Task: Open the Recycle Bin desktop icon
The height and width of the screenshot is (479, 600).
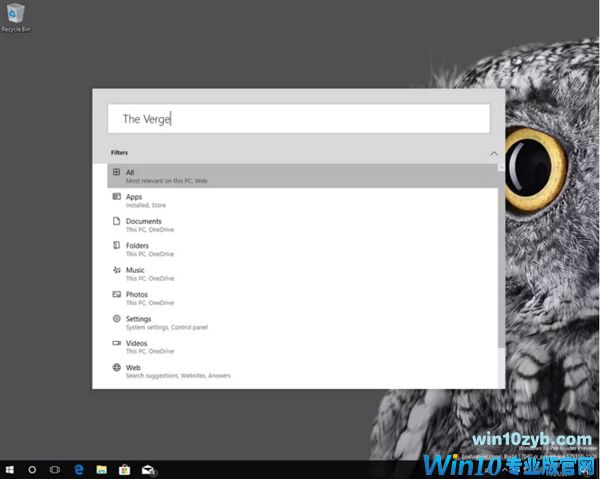Action: (x=16, y=18)
